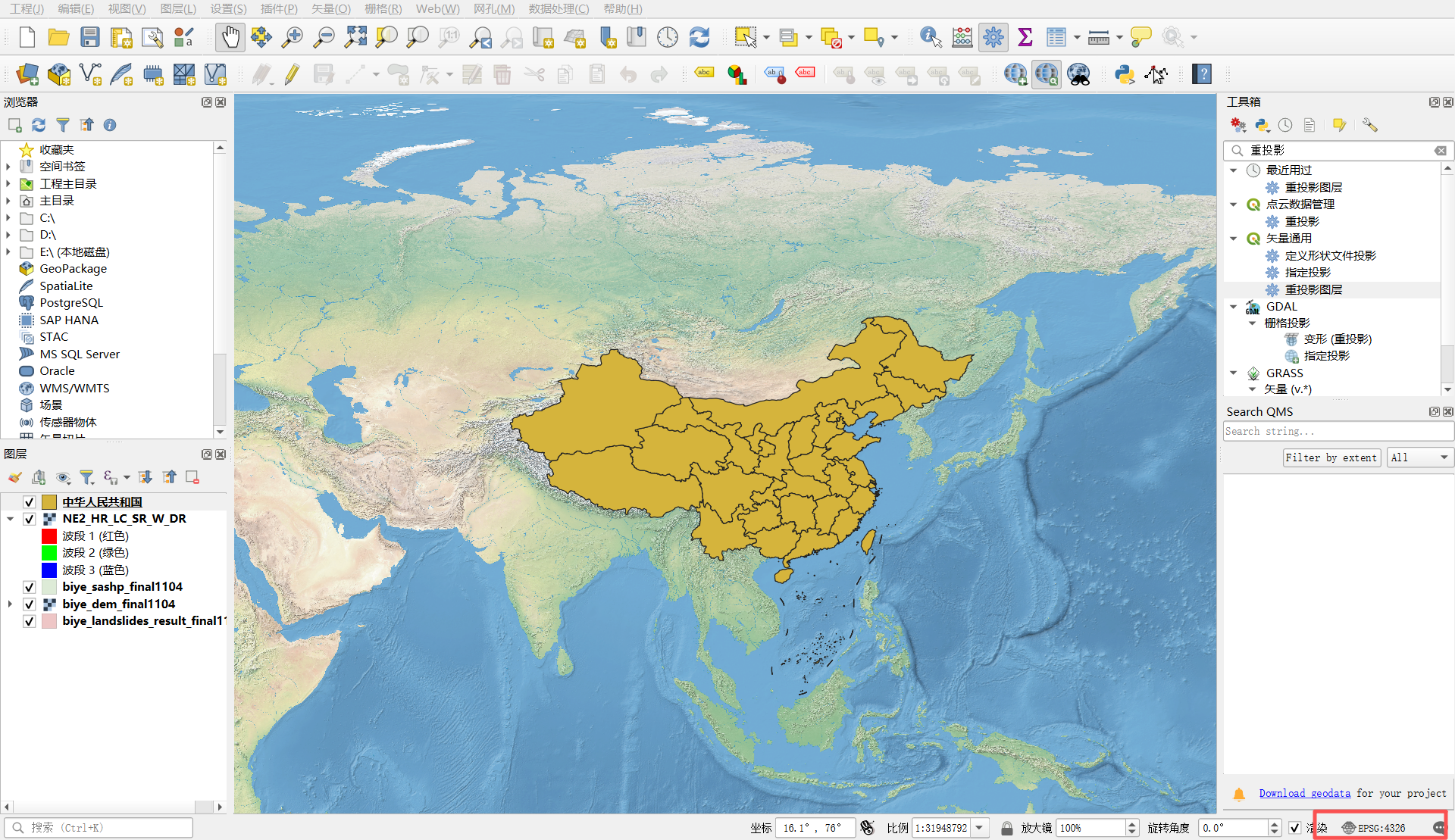The image size is (1455, 840).
Task: Open the 栅格(R) menu
Action: pos(383,8)
